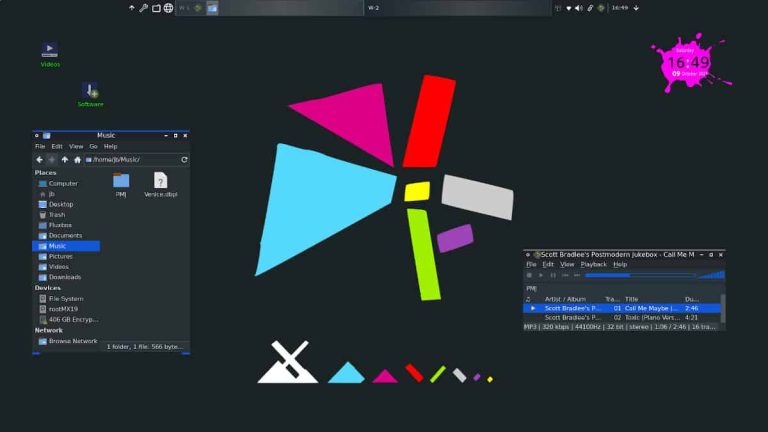Pause playback in the music player
768x432 pixels.
click(552, 275)
